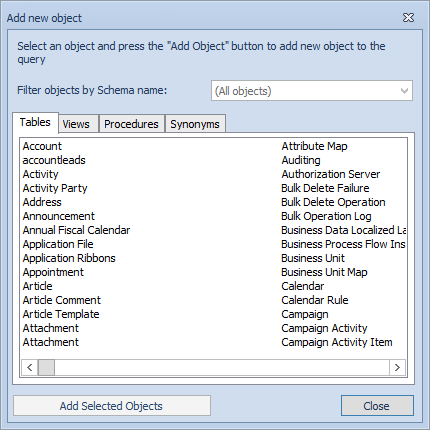Select the Bulk Delete Operation table

pos(333,202)
